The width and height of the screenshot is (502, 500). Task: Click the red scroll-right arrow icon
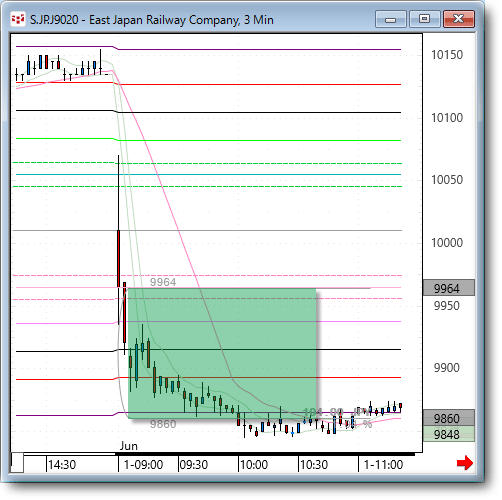(465, 463)
